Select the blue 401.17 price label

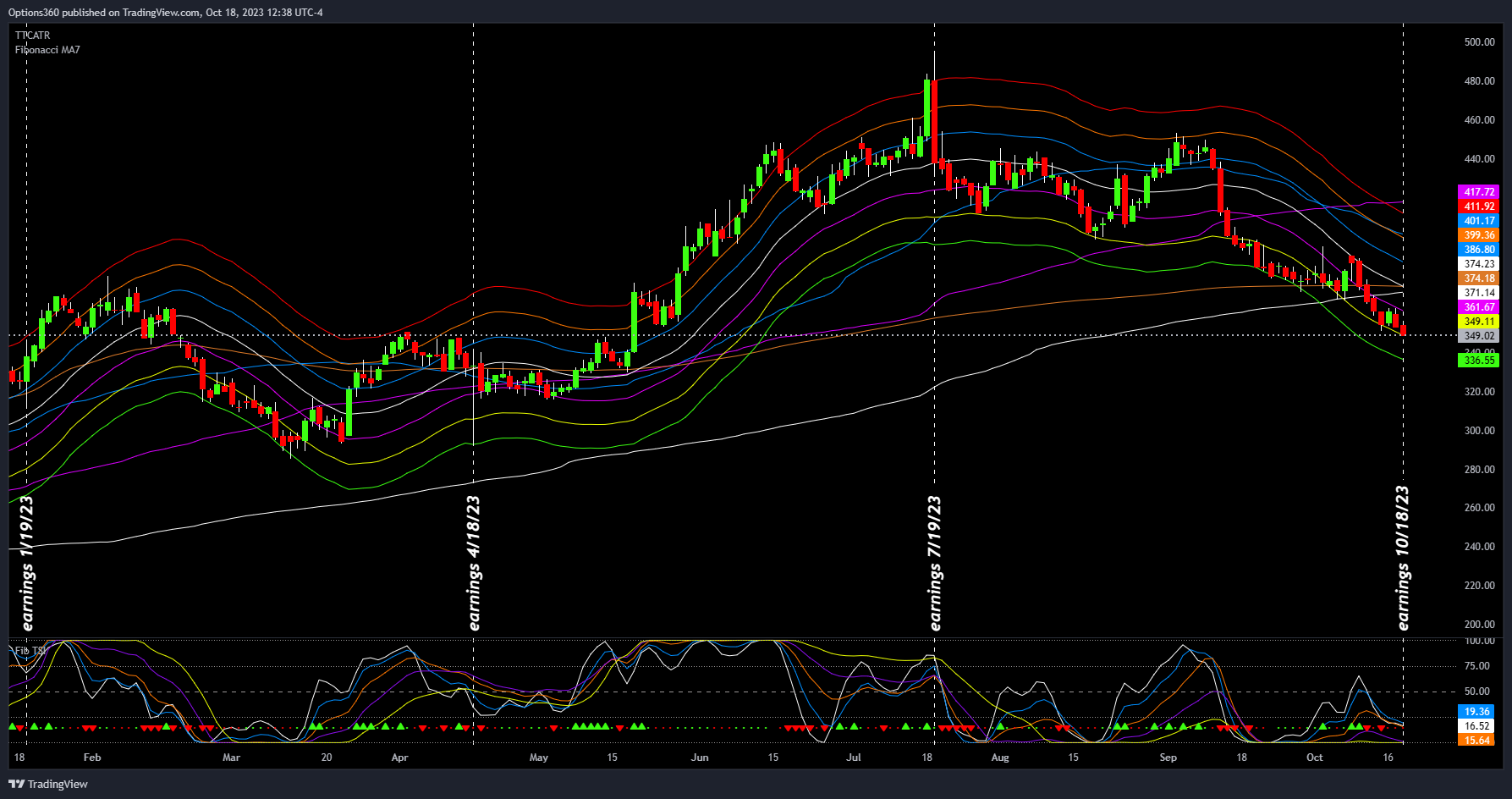pos(1479,221)
